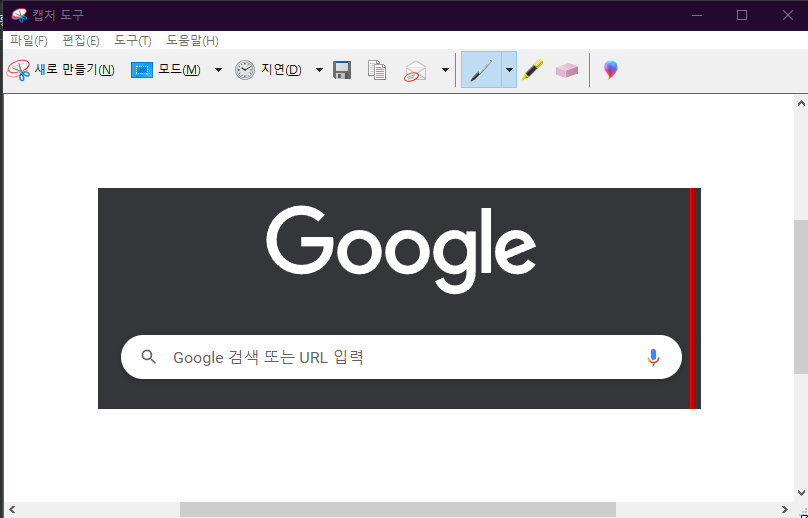The height and width of the screenshot is (518, 808).
Task: Click the horizontal scrollbar thumb
Action: (x=398, y=510)
